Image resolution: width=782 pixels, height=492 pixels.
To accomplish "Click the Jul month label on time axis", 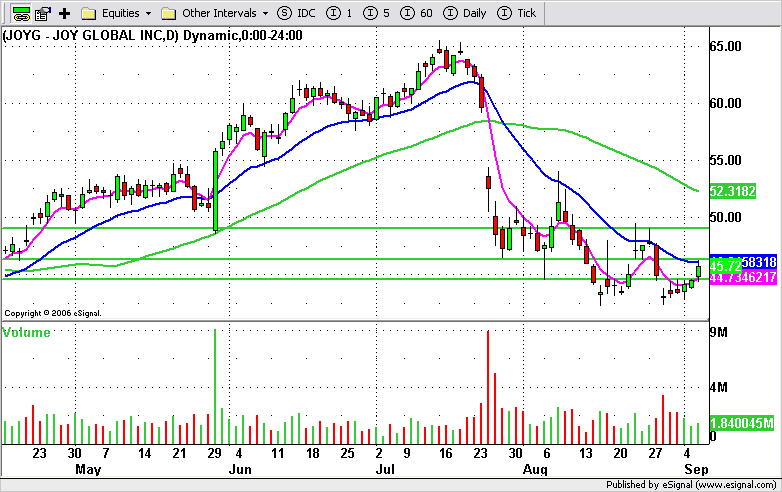I will click(x=386, y=469).
